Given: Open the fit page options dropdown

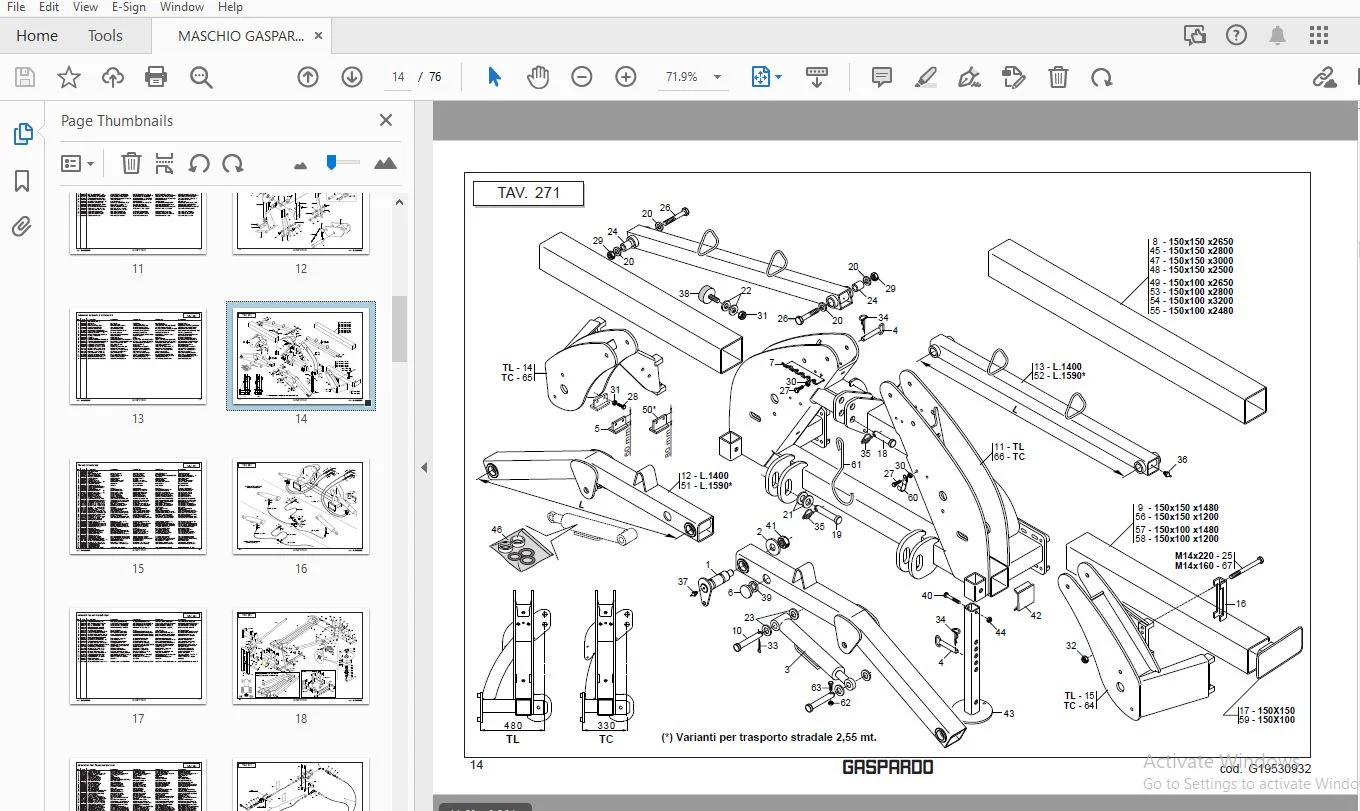Looking at the screenshot, I should click(x=778, y=77).
